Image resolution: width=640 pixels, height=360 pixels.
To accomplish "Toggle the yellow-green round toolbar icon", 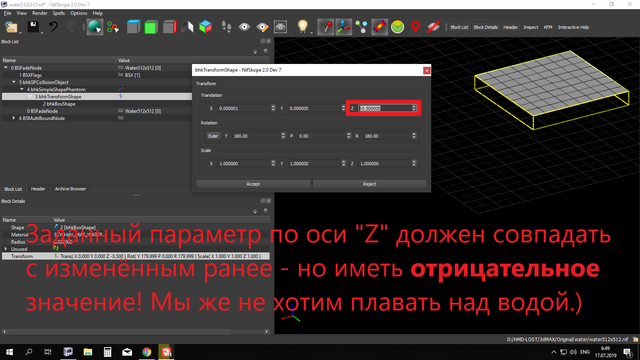I will [398, 27].
